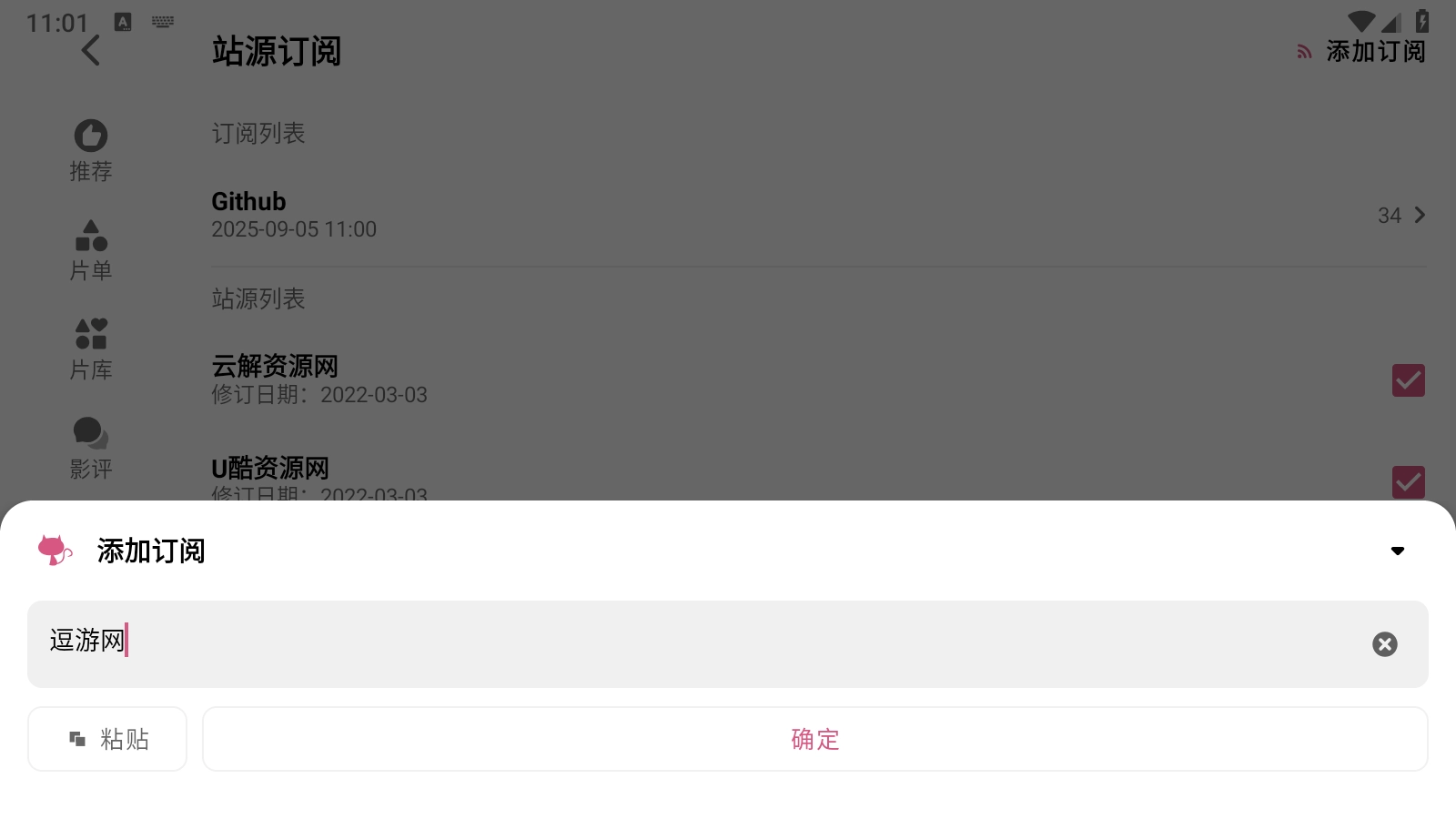The width and height of the screenshot is (1456, 819).
Task: Open the 片库 library icon in sidebar
Action: [x=91, y=334]
